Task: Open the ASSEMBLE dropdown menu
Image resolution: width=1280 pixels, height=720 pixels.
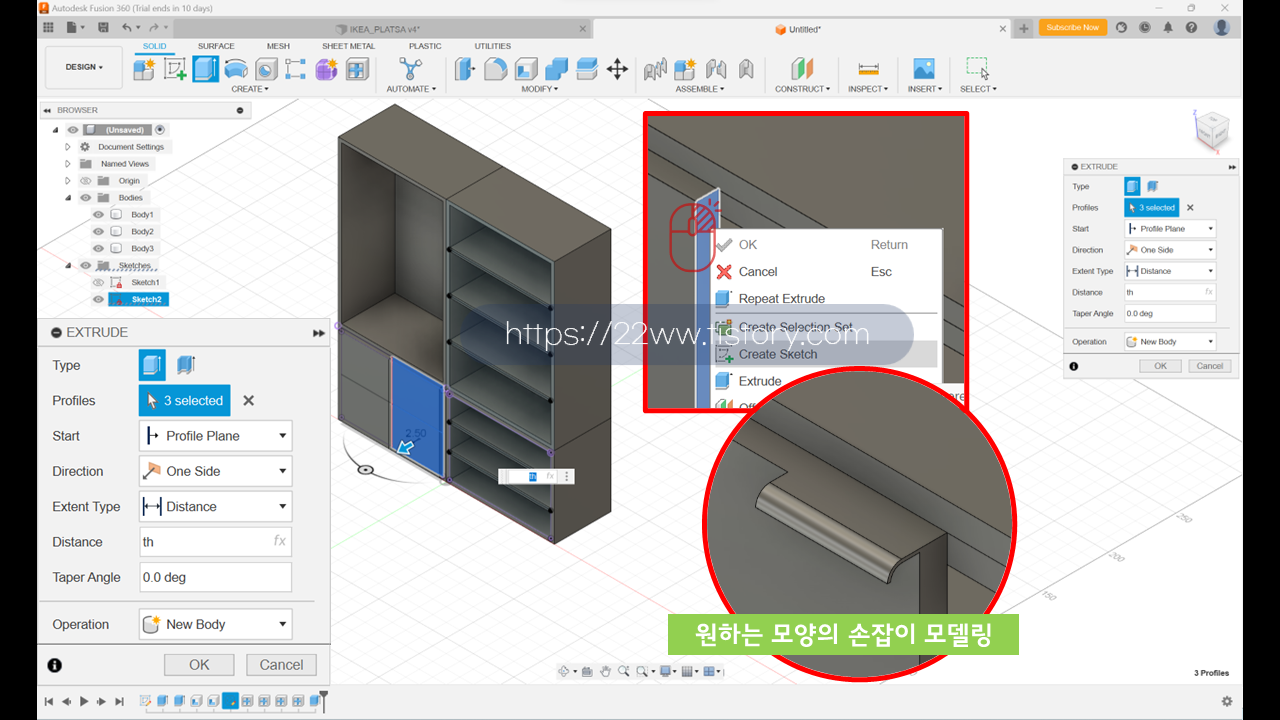Action: point(700,89)
